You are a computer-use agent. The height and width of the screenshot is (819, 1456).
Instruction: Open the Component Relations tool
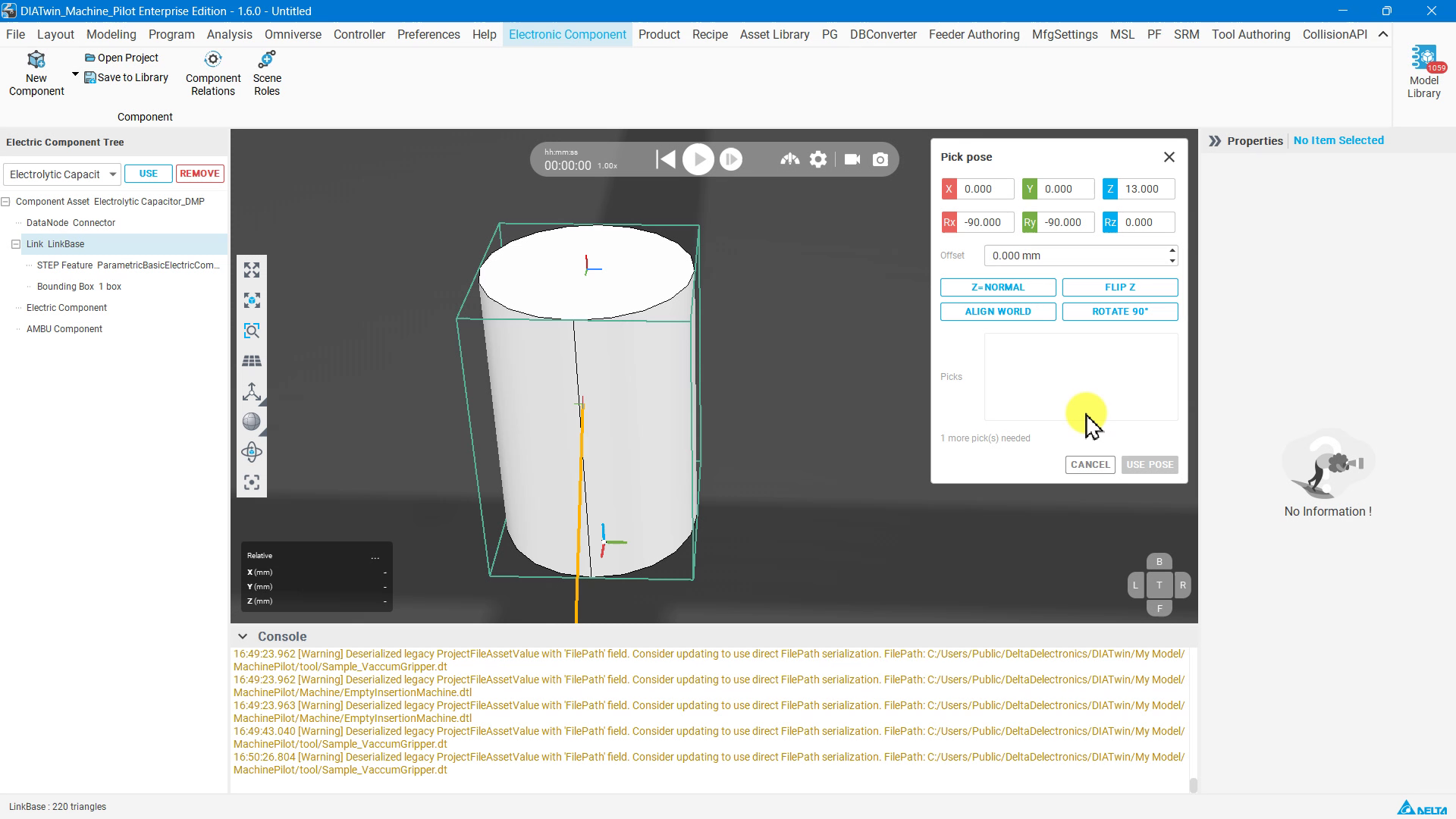click(213, 74)
